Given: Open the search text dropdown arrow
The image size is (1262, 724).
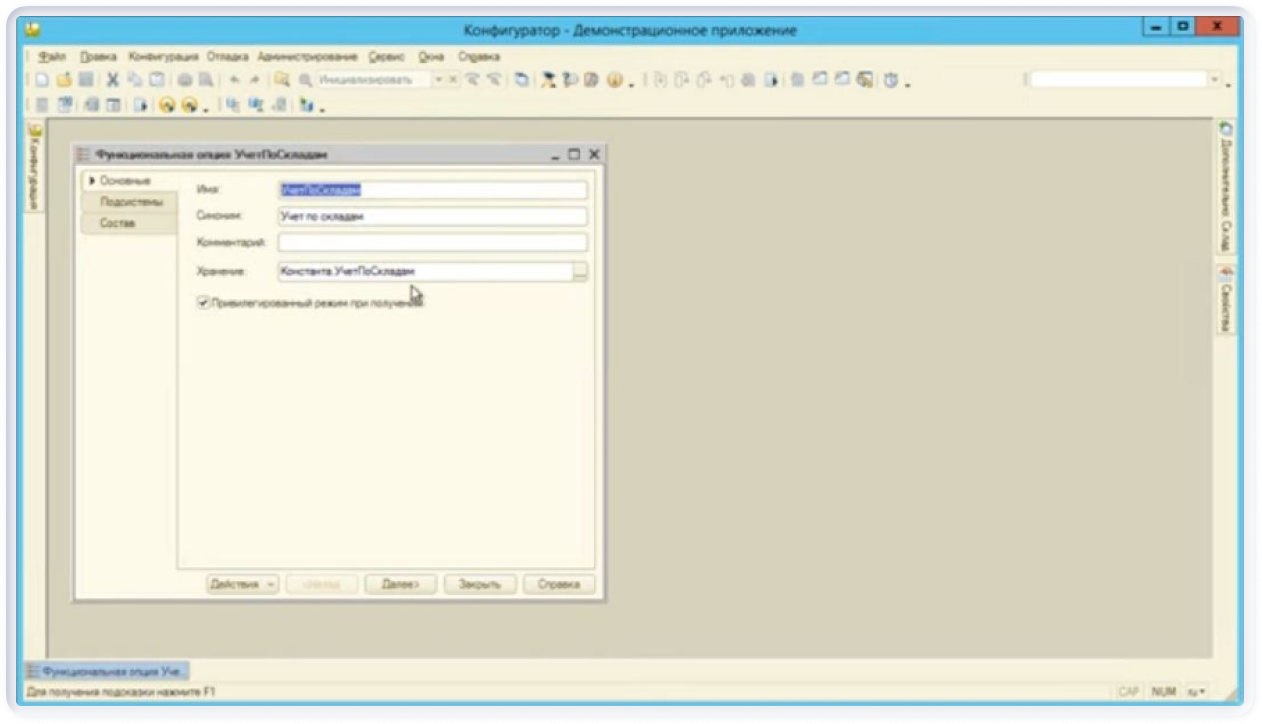Looking at the screenshot, I should [1216, 80].
